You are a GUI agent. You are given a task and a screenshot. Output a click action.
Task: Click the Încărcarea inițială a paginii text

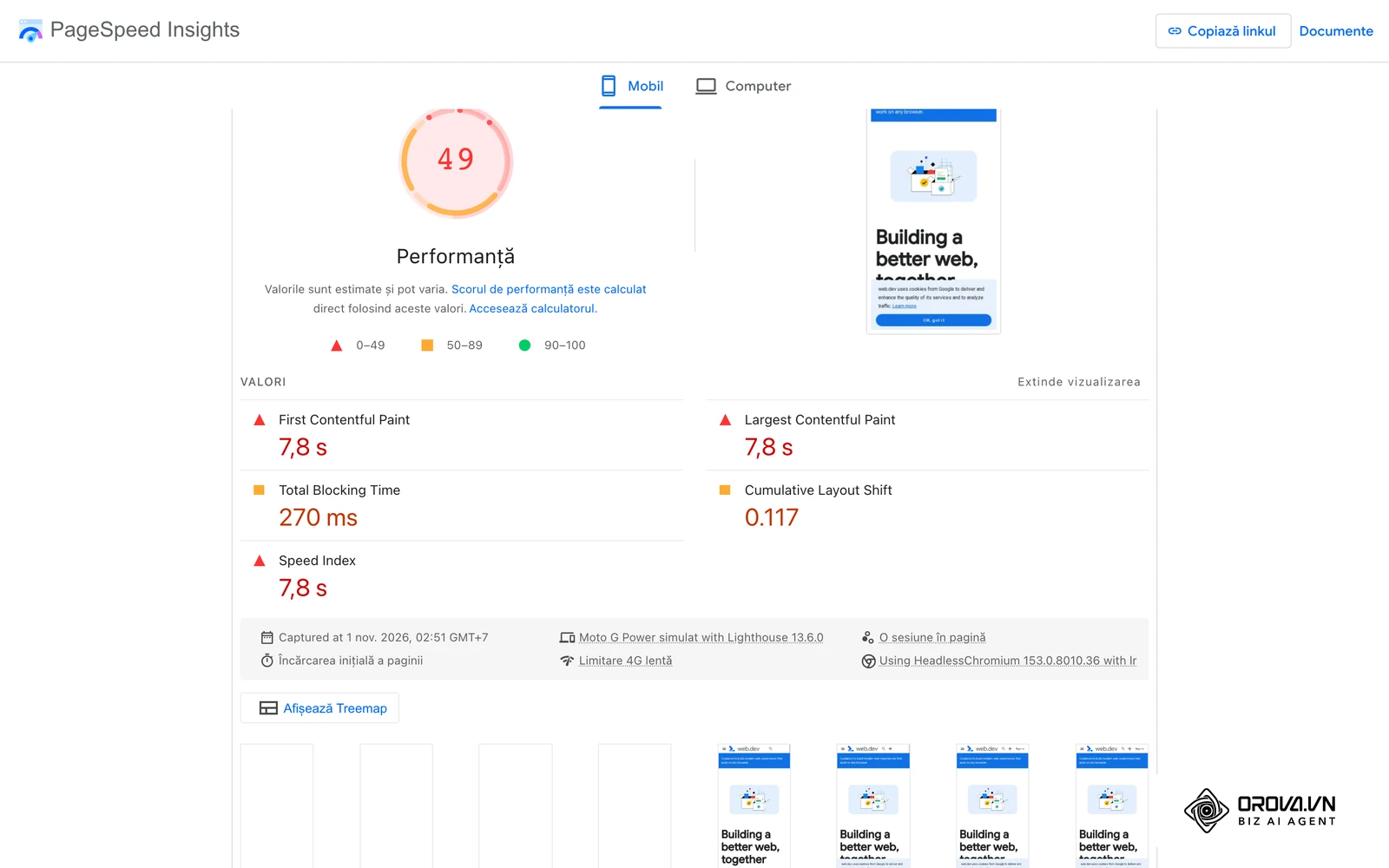(351, 661)
